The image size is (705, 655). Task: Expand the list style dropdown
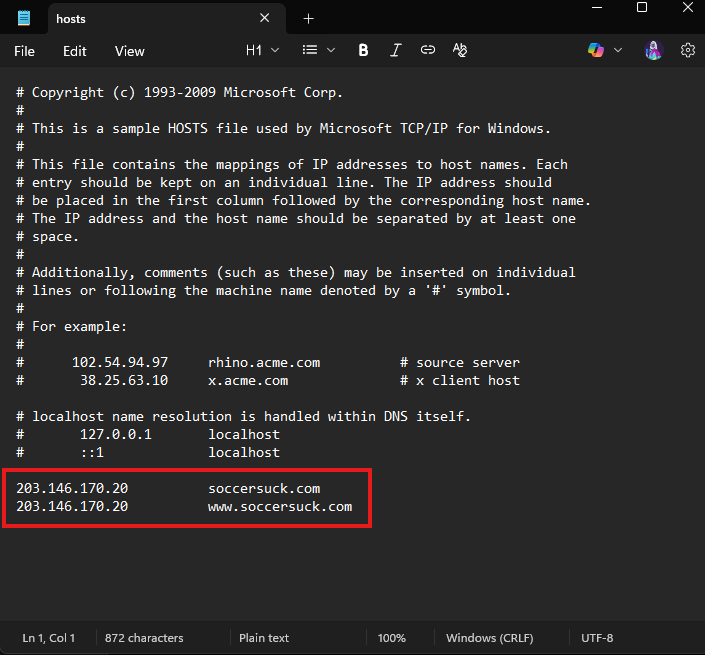(319, 50)
